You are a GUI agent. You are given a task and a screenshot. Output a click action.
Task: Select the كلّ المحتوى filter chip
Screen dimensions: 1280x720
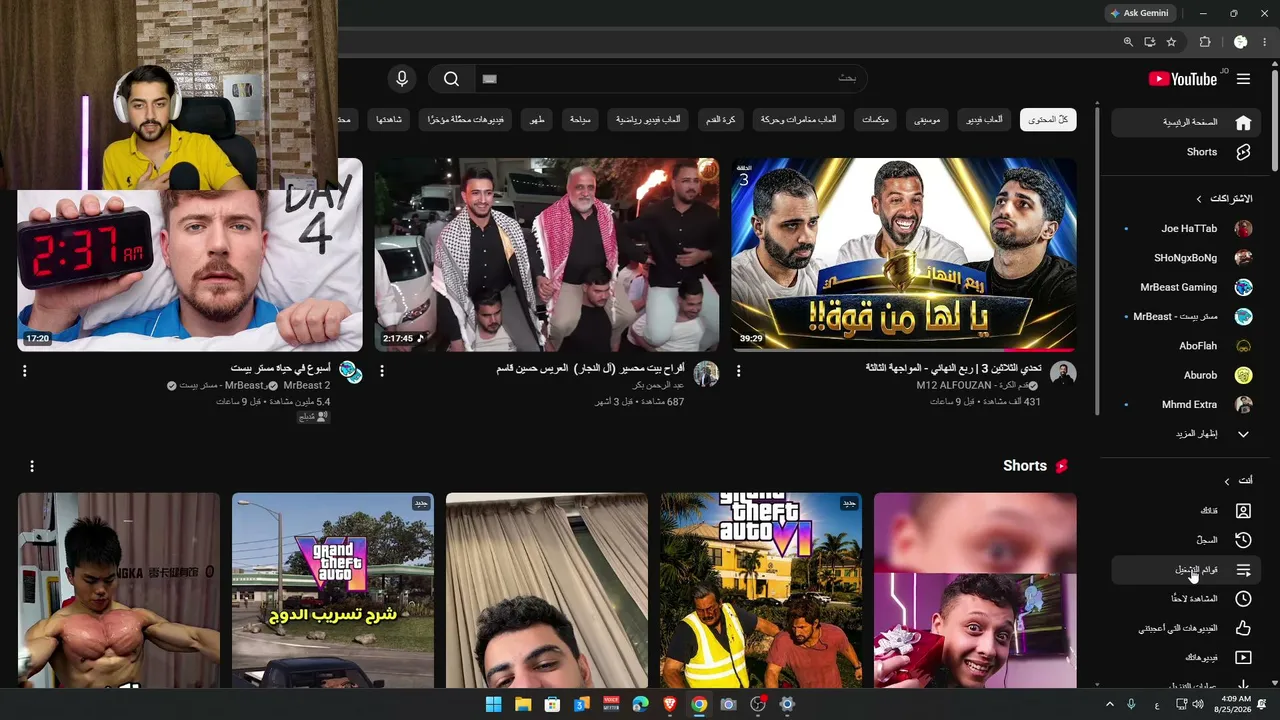1048,120
